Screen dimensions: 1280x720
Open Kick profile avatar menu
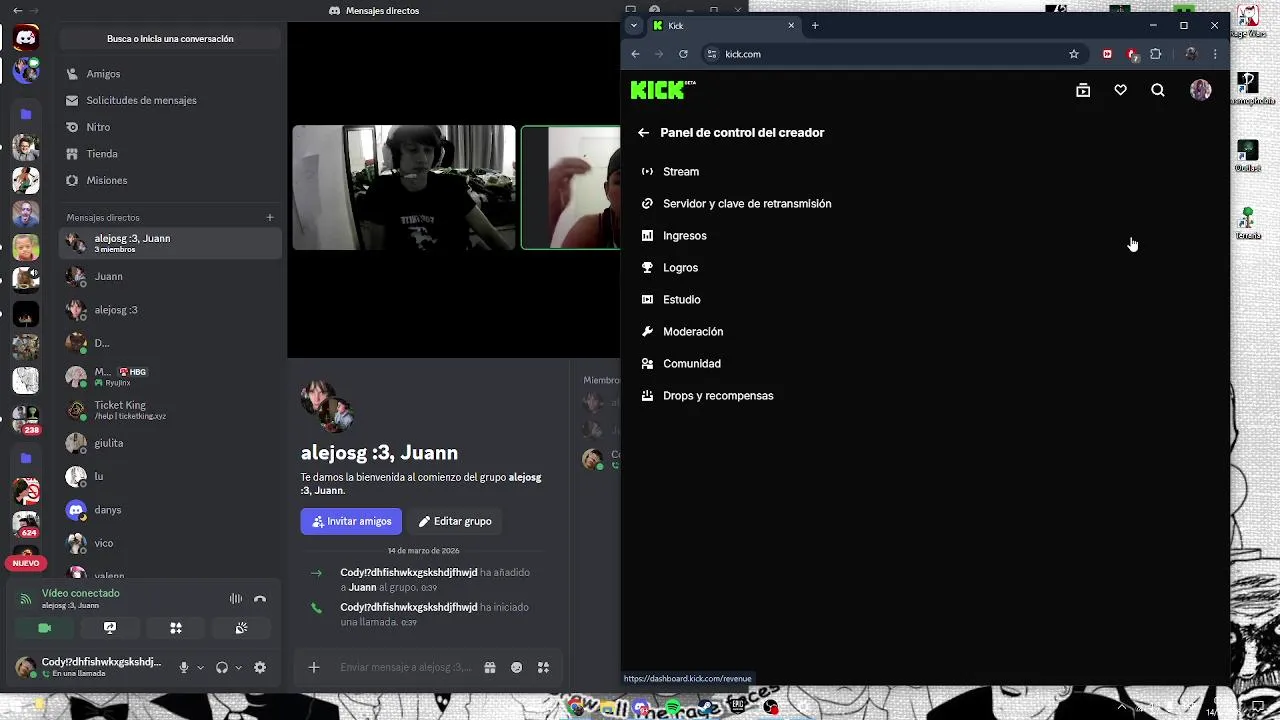point(1200,90)
